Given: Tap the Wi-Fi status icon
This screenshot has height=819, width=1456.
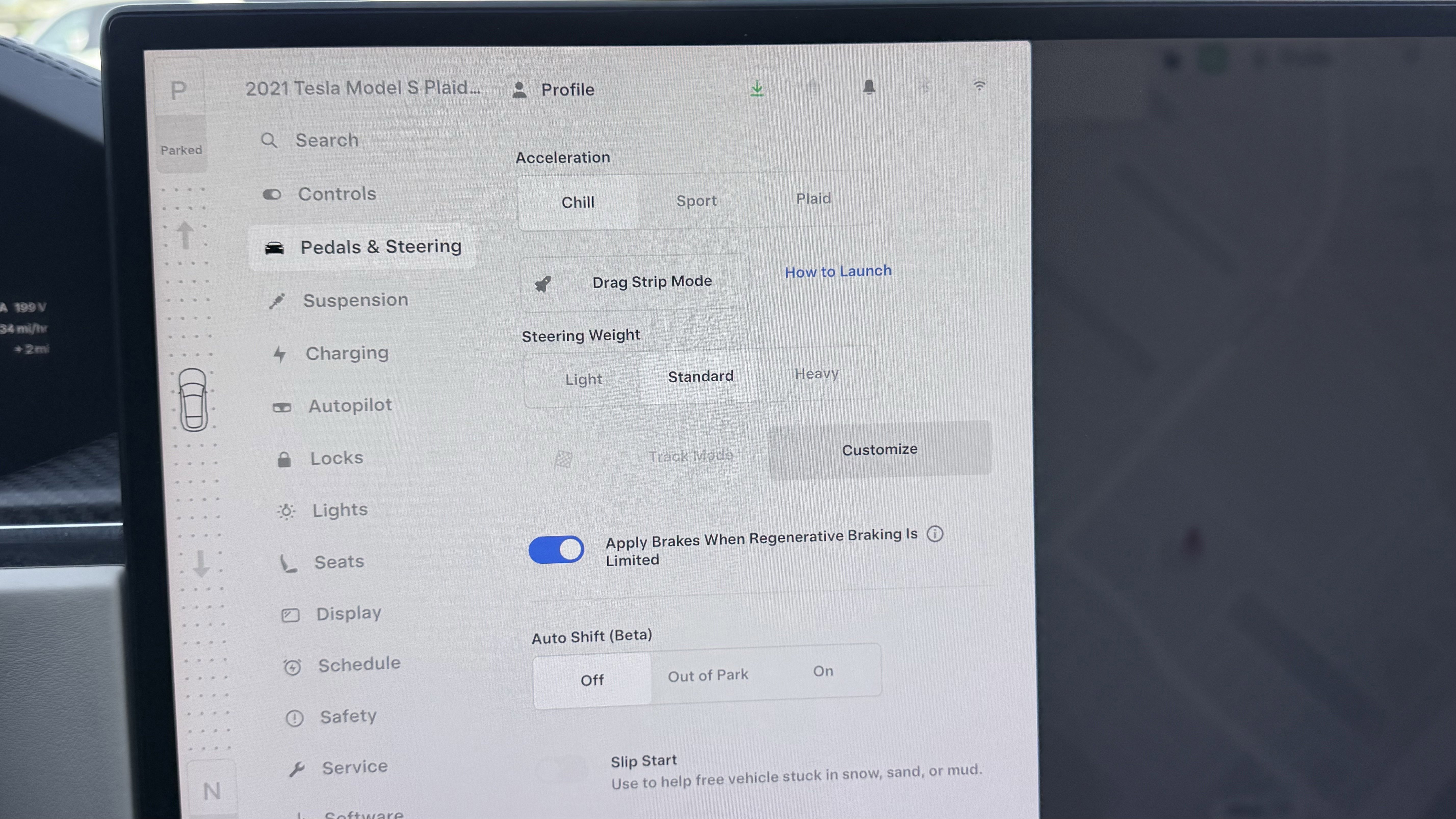Looking at the screenshot, I should pyautogui.click(x=979, y=85).
